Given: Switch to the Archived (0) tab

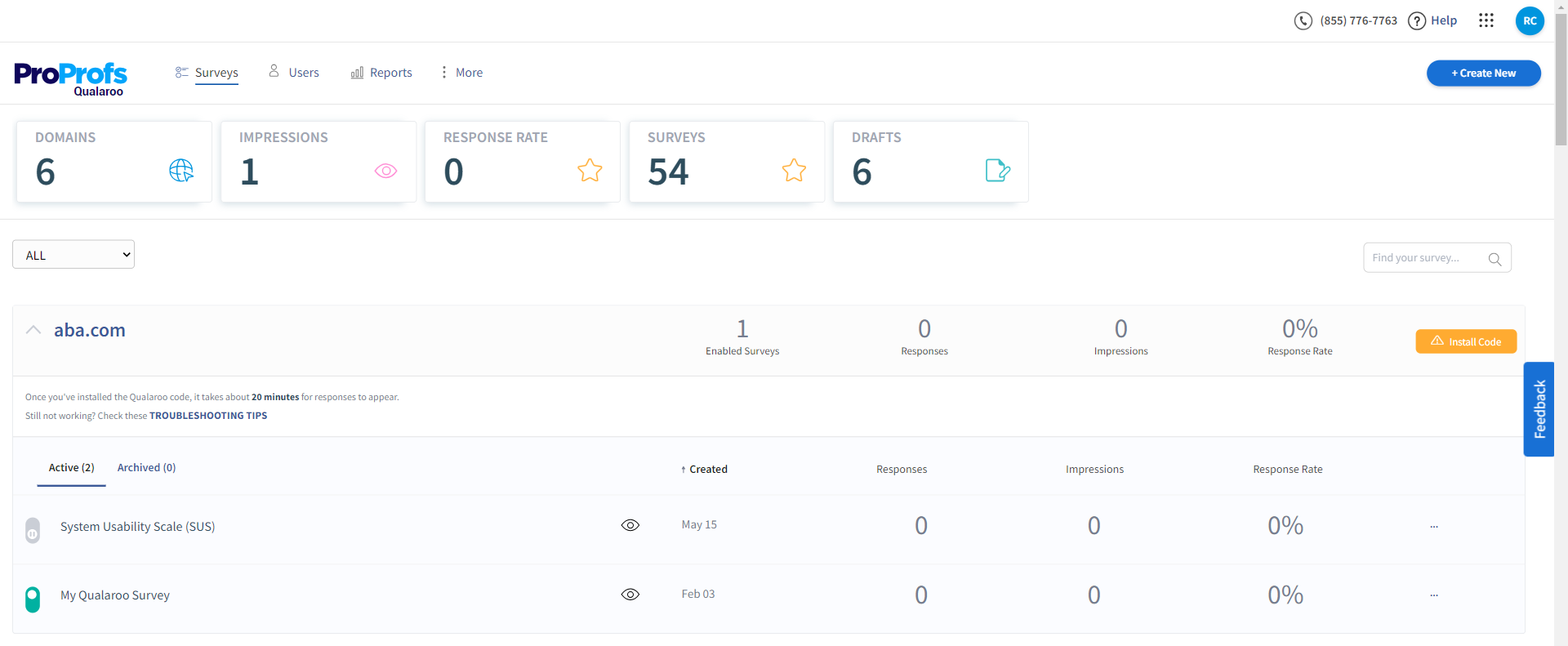Looking at the screenshot, I should tap(146, 468).
